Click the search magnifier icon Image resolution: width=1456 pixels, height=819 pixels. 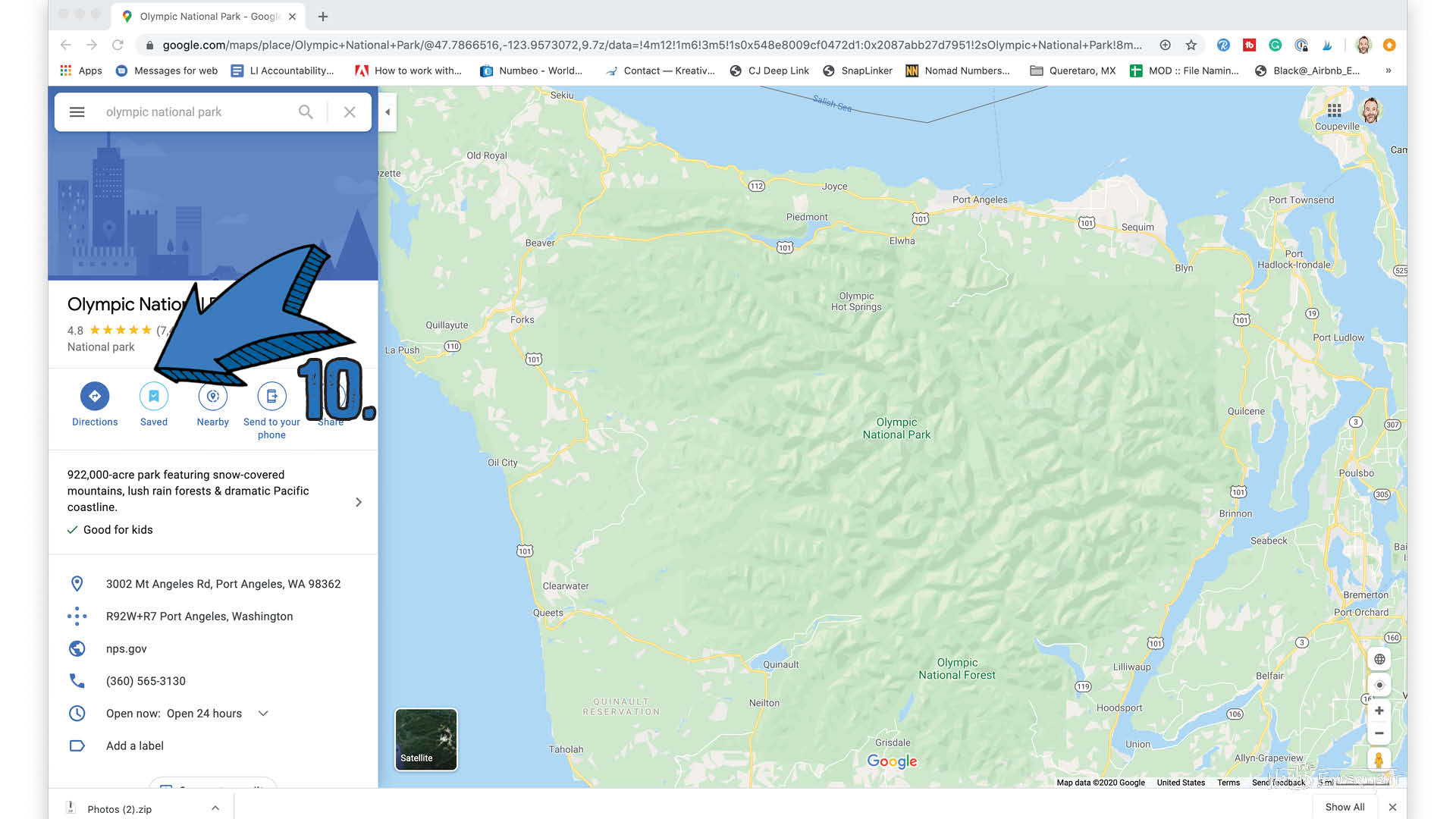(306, 112)
